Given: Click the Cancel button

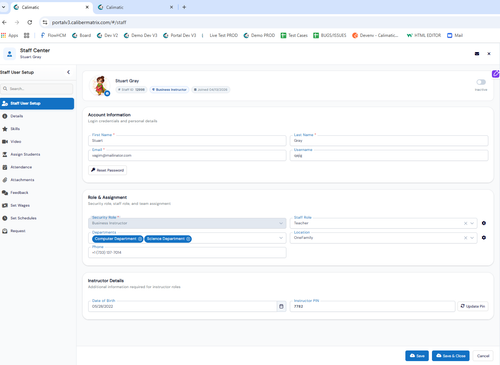Looking at the screenshot, I should pyautogui.click(x=483, y=356).
